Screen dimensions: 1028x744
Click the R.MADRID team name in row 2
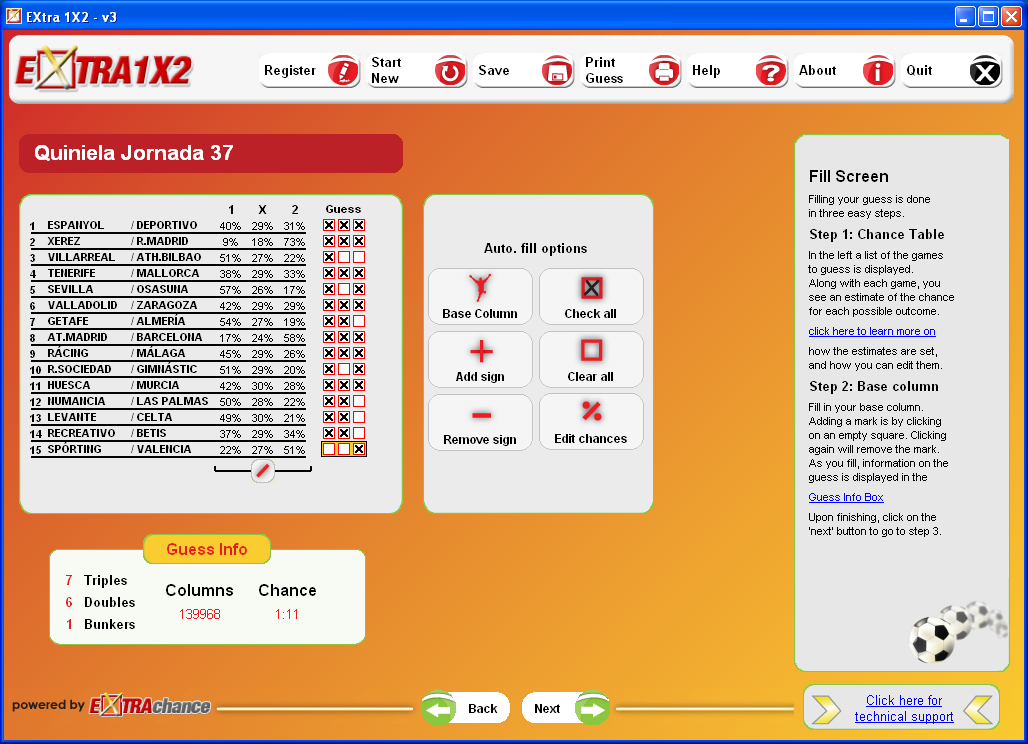pos(162,241)
